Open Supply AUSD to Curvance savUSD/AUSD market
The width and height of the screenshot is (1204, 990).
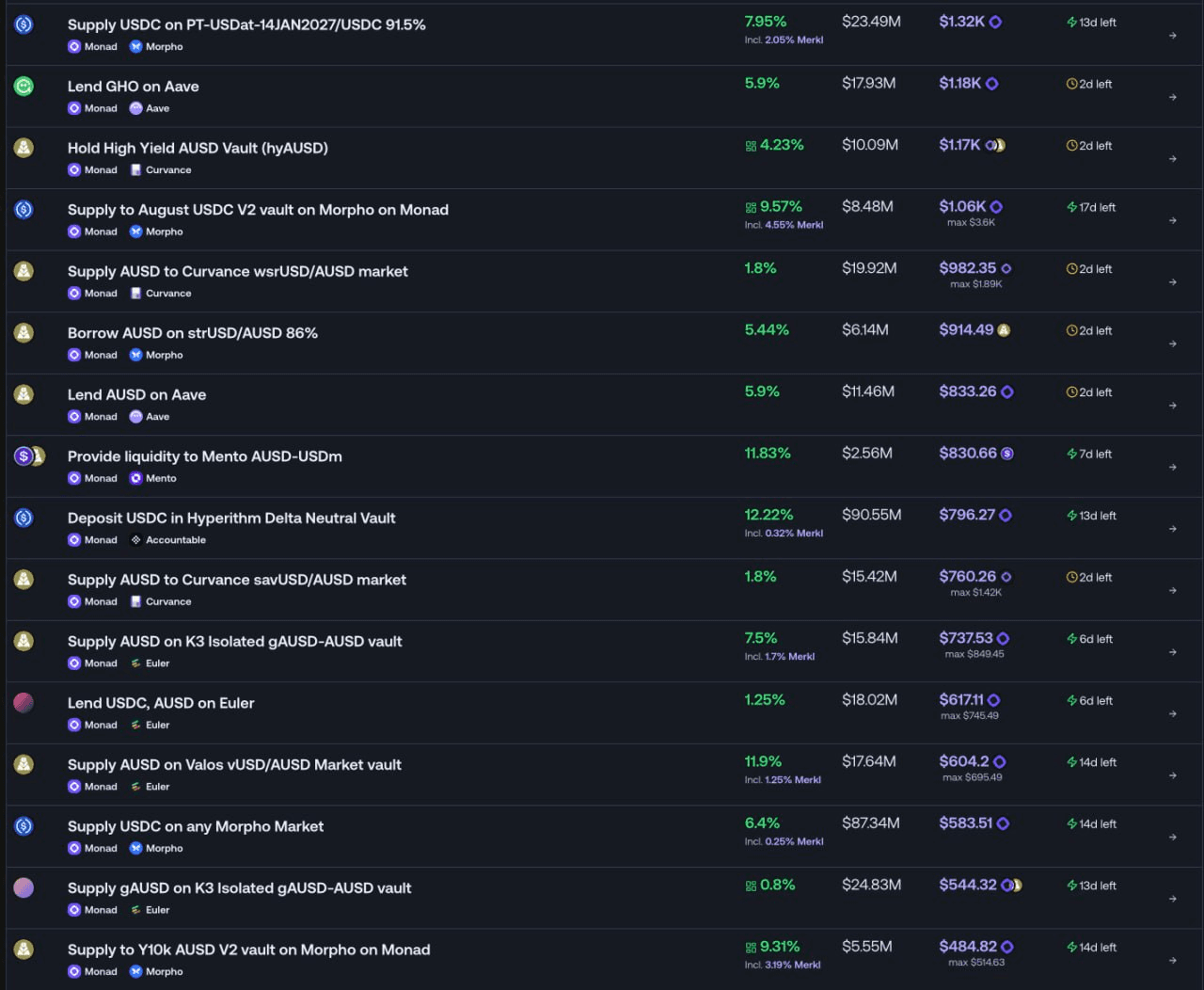point(237,580)
